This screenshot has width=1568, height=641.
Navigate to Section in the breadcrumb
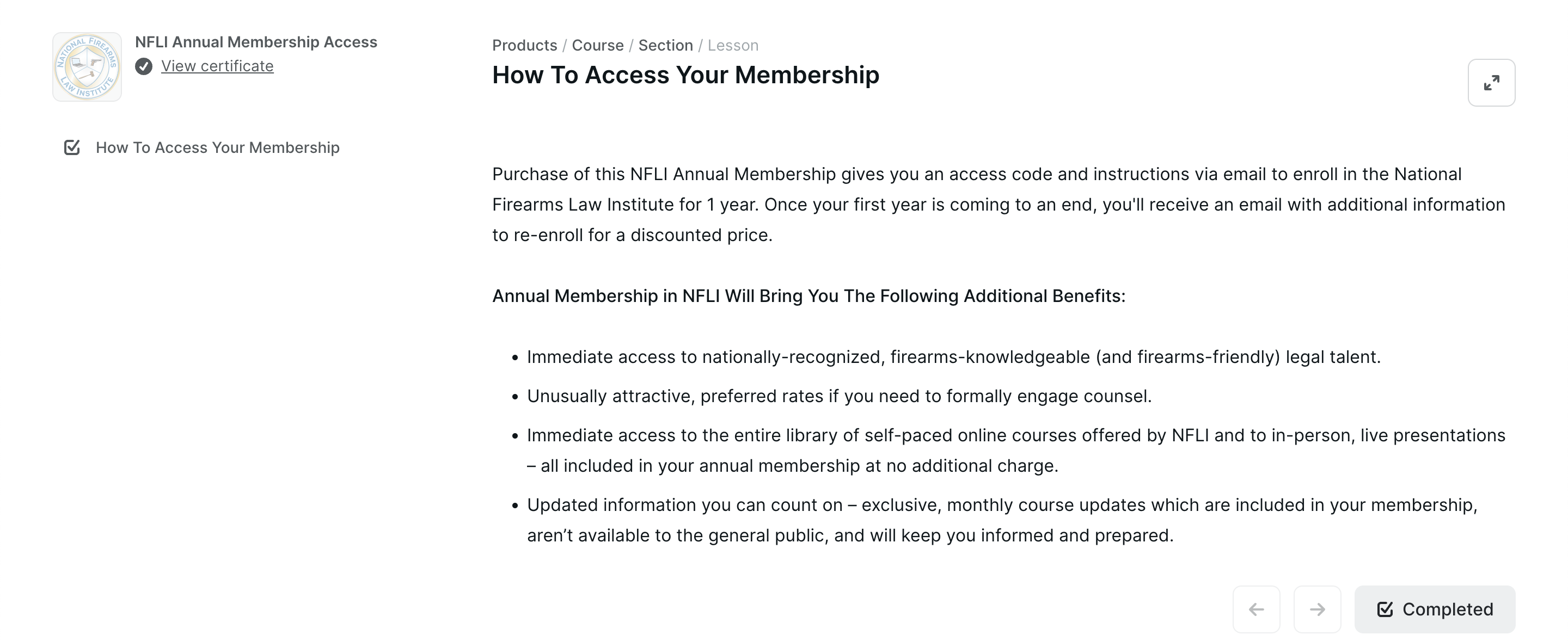tap(665, 46)
